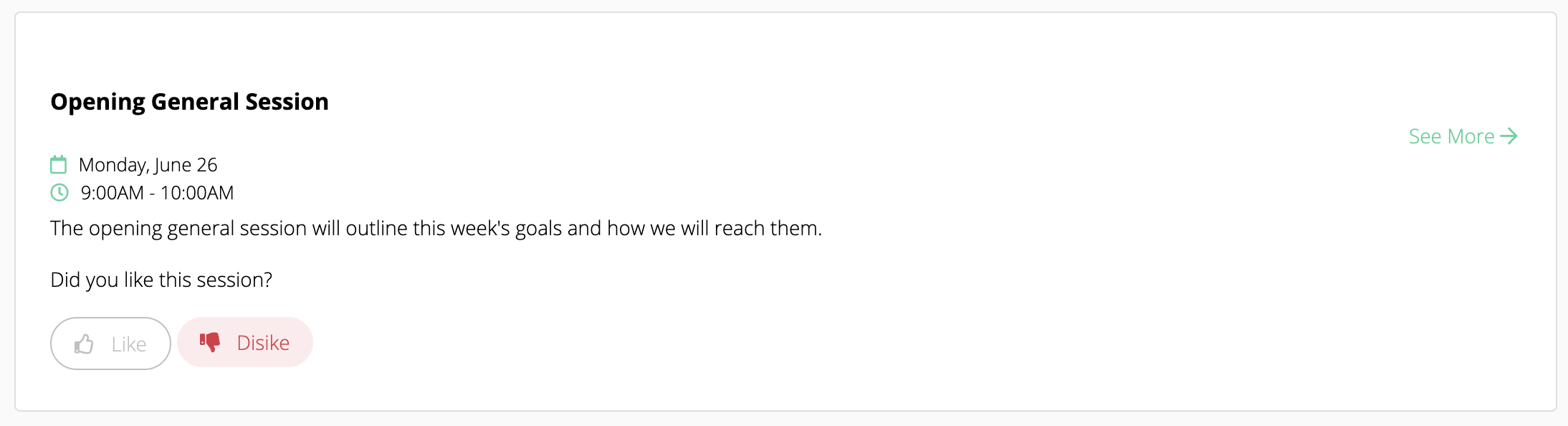Click the 'Like' word in the outlined button

[x=129, y=344]
